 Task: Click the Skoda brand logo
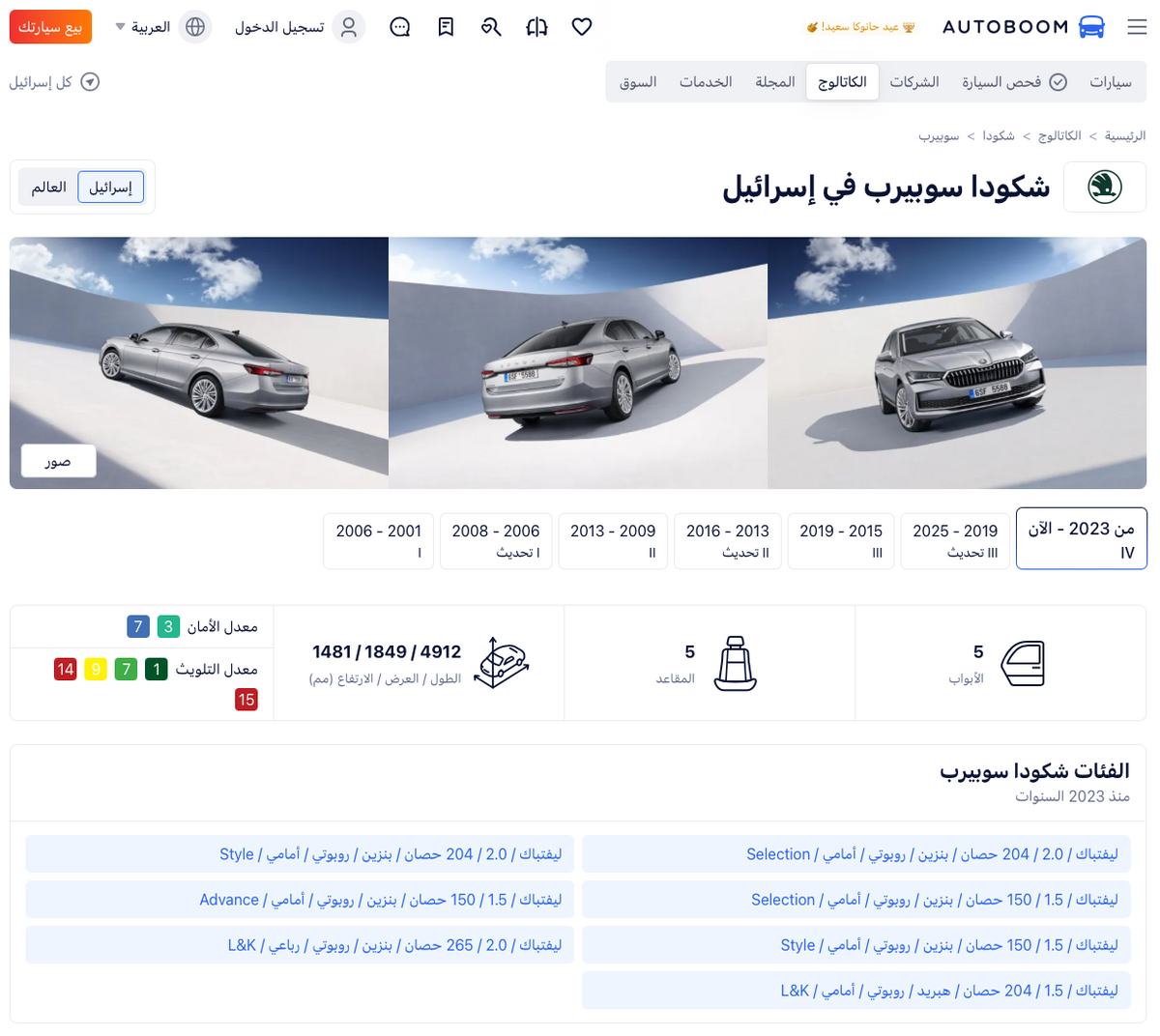pos(1105,187)
